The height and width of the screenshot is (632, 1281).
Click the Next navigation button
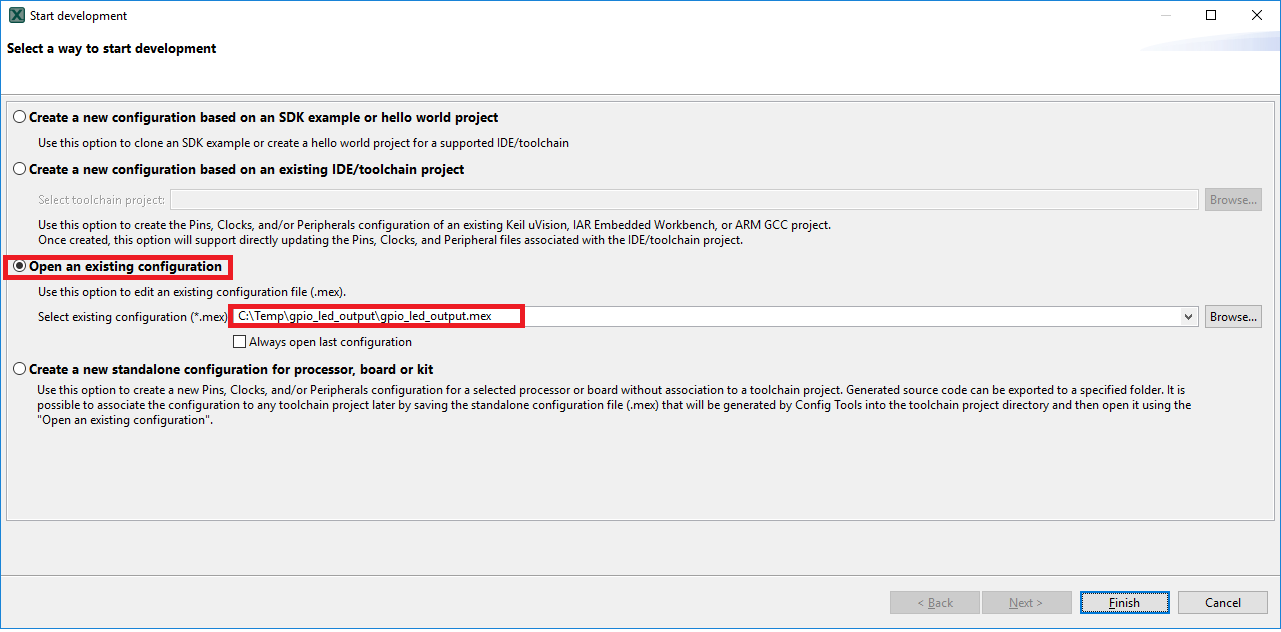click(1026, 603)
